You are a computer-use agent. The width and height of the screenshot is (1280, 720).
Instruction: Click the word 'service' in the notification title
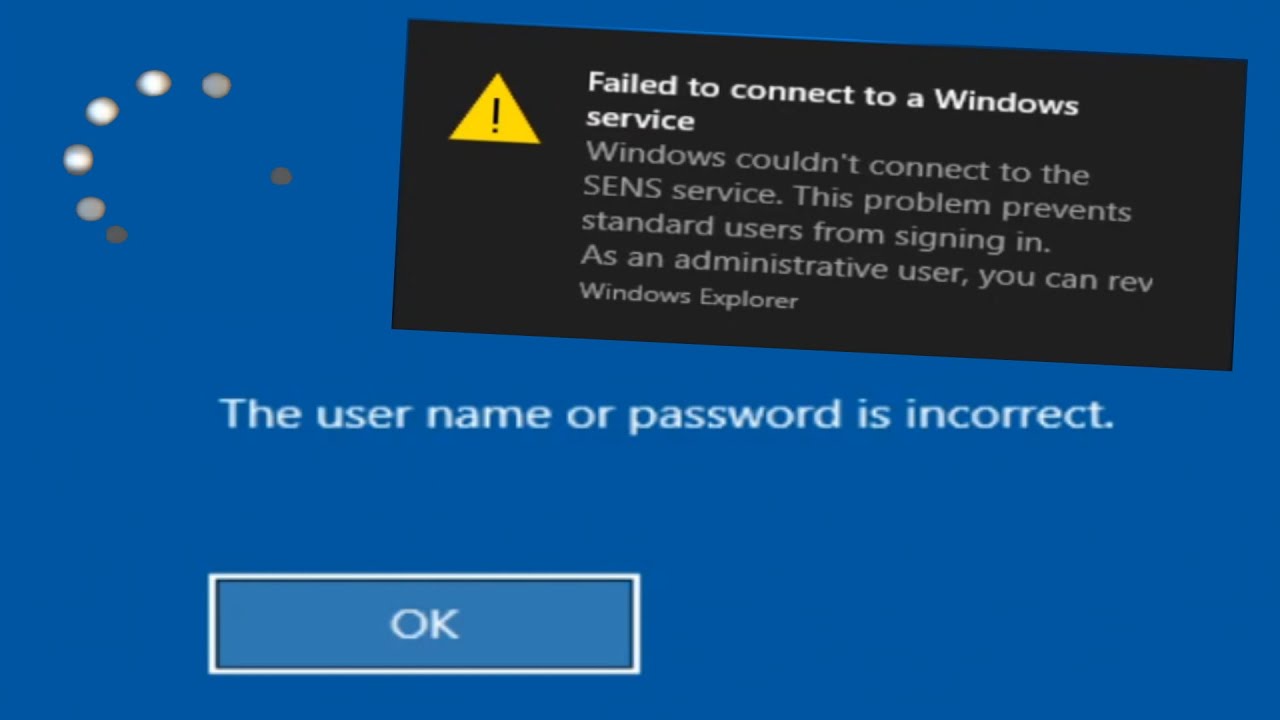pos(640,120)
